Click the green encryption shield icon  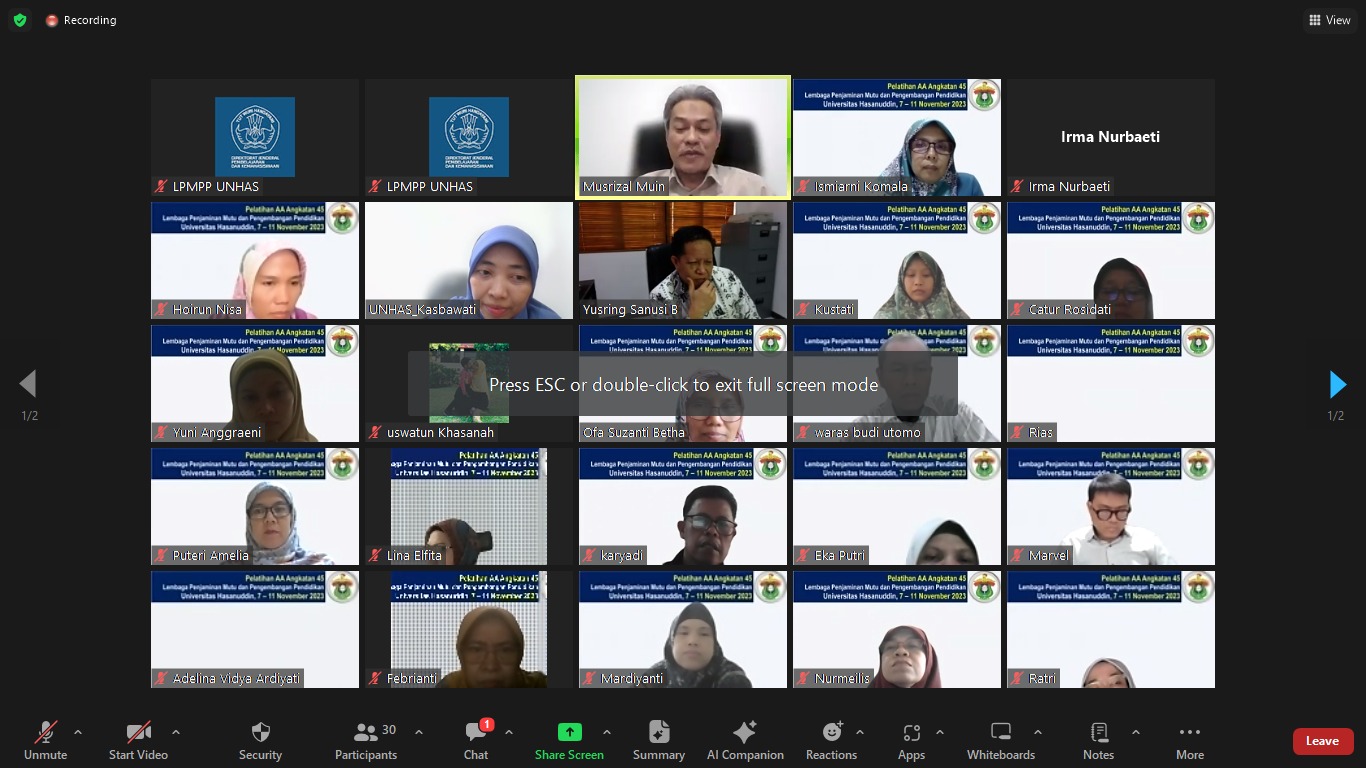[x=20, y=20]
